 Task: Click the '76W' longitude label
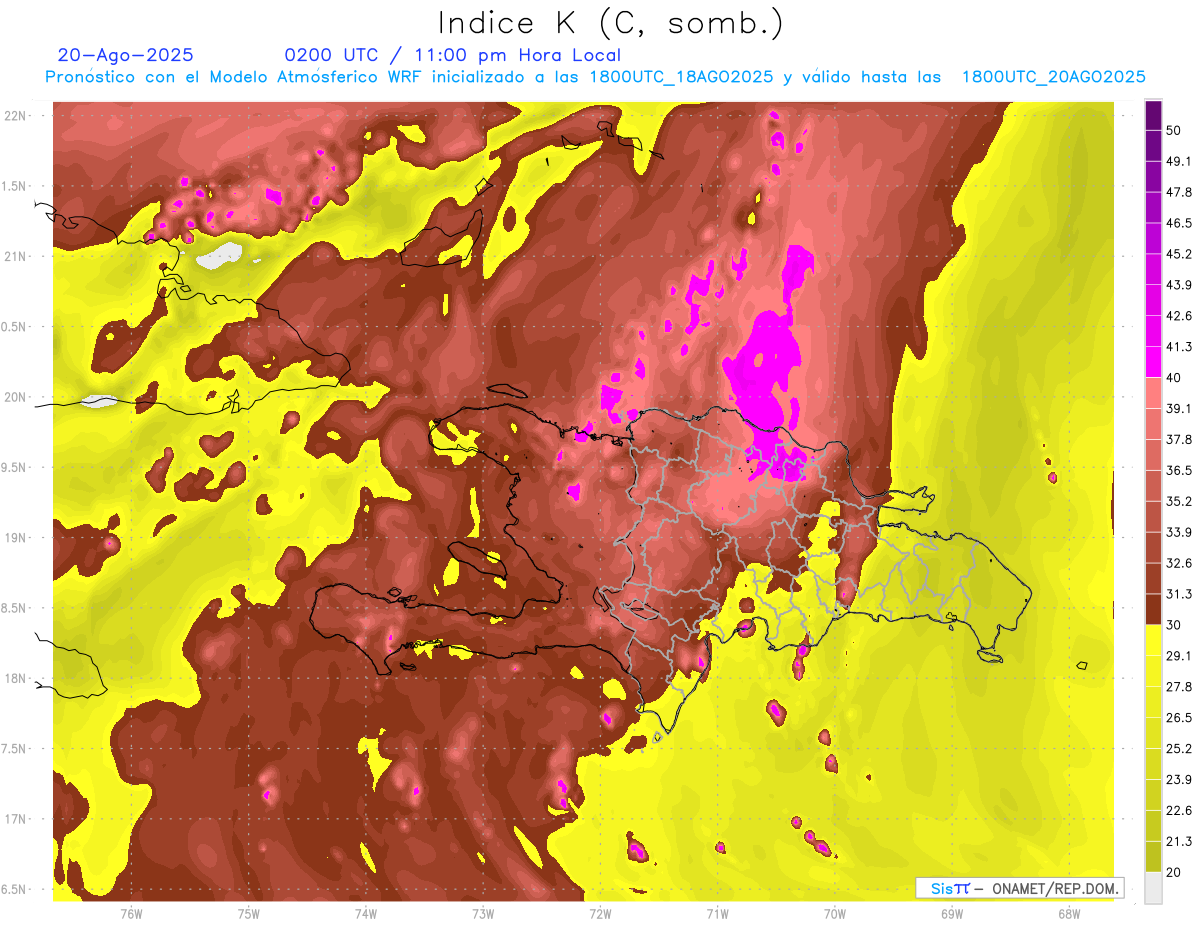pos(131,913)
